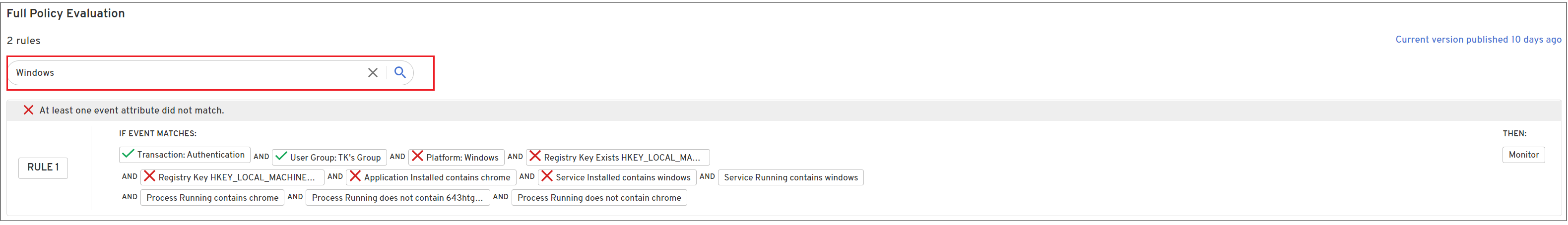
Task: Click the Monitor action button
Action: [1523, 155]
